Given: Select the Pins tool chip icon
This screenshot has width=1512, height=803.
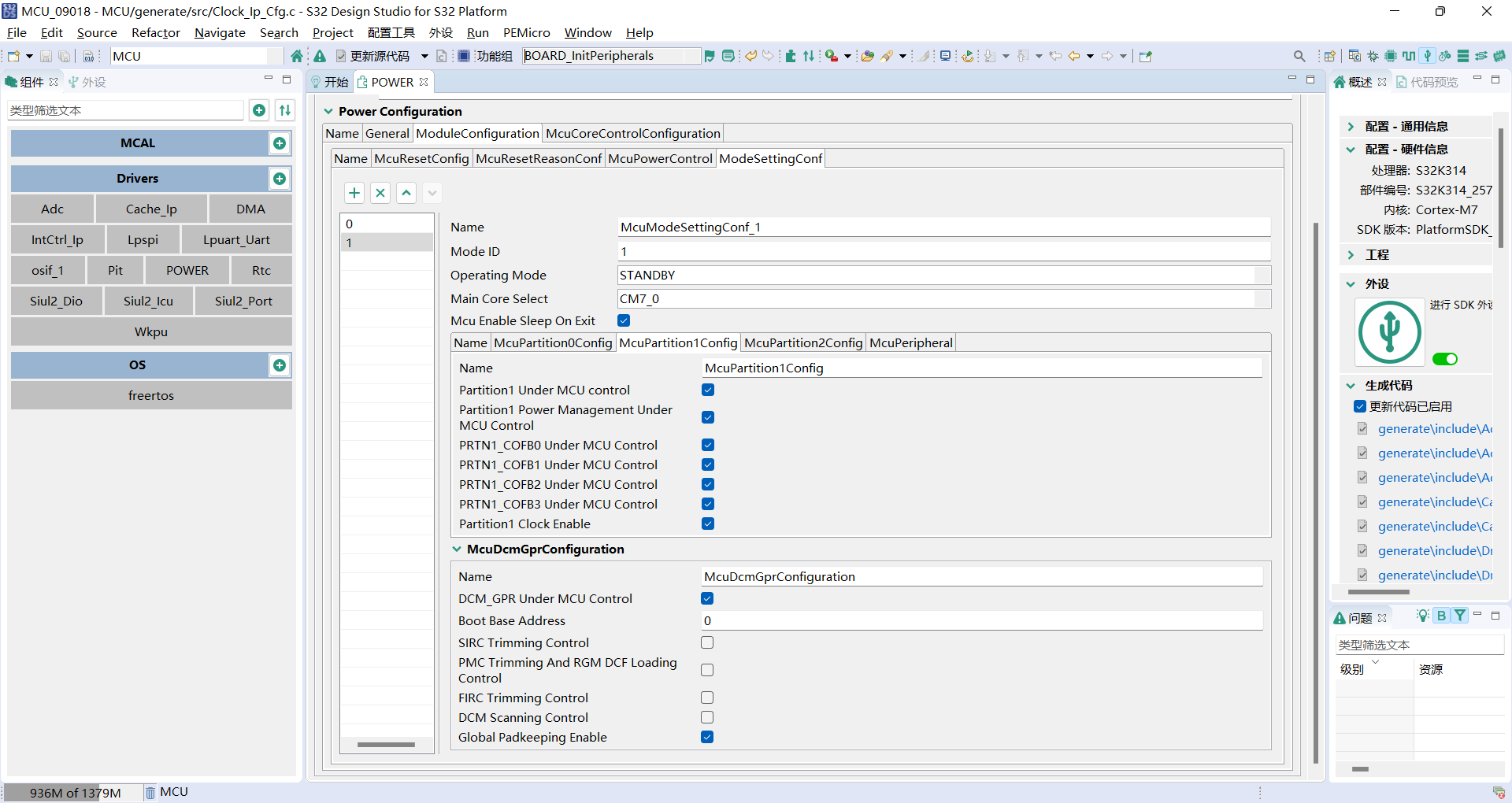Looking at the screenshot, I should [x=1390, y=57].
